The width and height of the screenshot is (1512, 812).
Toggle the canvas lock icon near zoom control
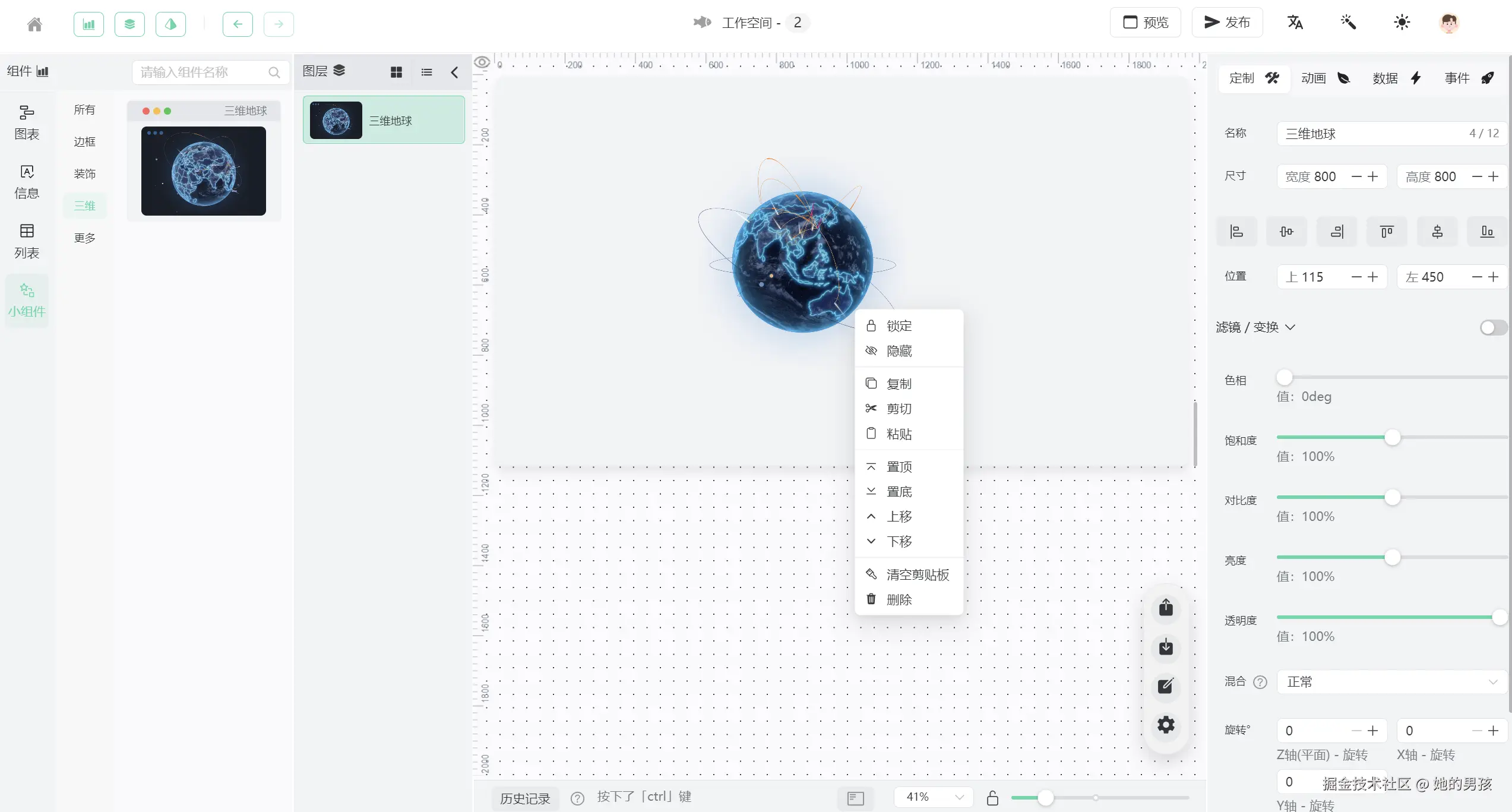993,798
